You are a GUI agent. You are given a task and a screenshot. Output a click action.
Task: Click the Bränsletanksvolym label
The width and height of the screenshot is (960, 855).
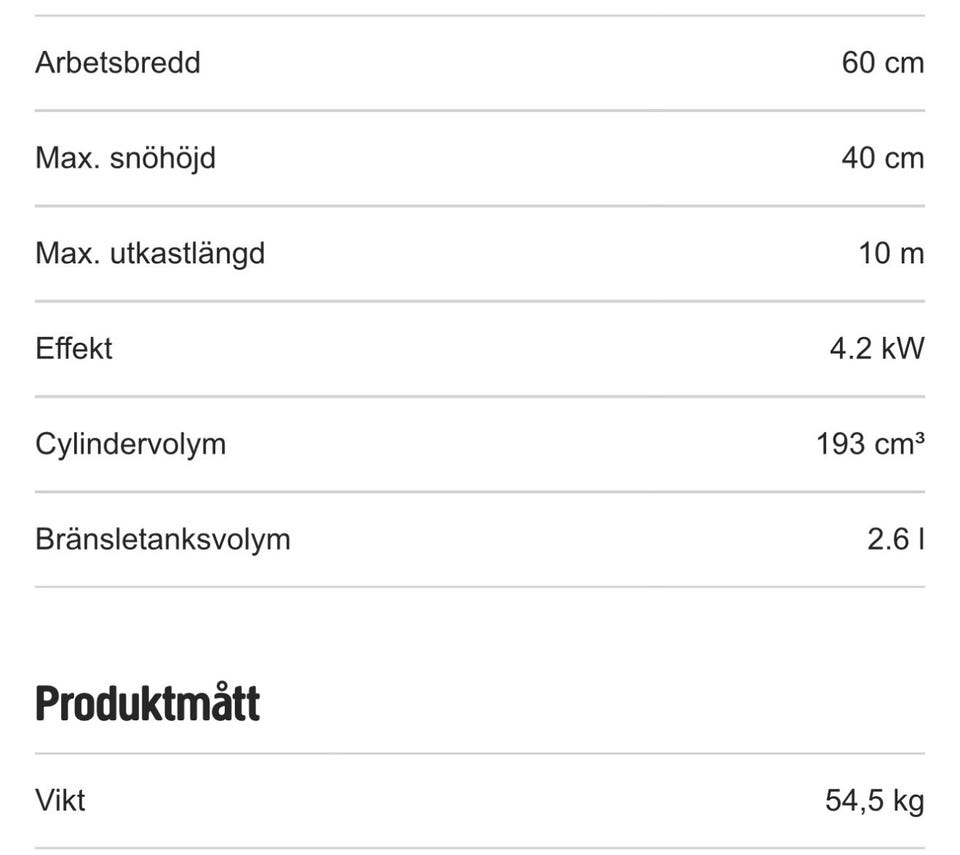[x=163, y=539]
